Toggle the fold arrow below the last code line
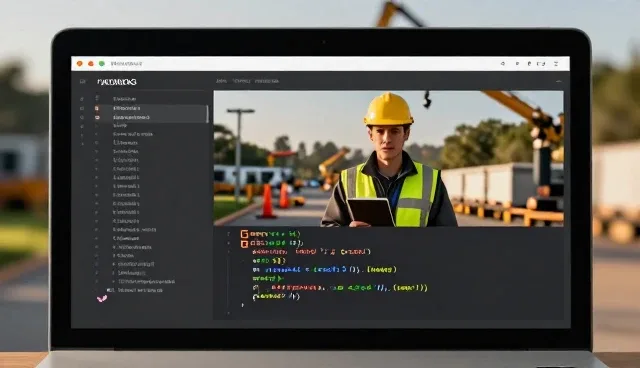The height and width of the screenshot is (368, 640). tap(243, 305)
